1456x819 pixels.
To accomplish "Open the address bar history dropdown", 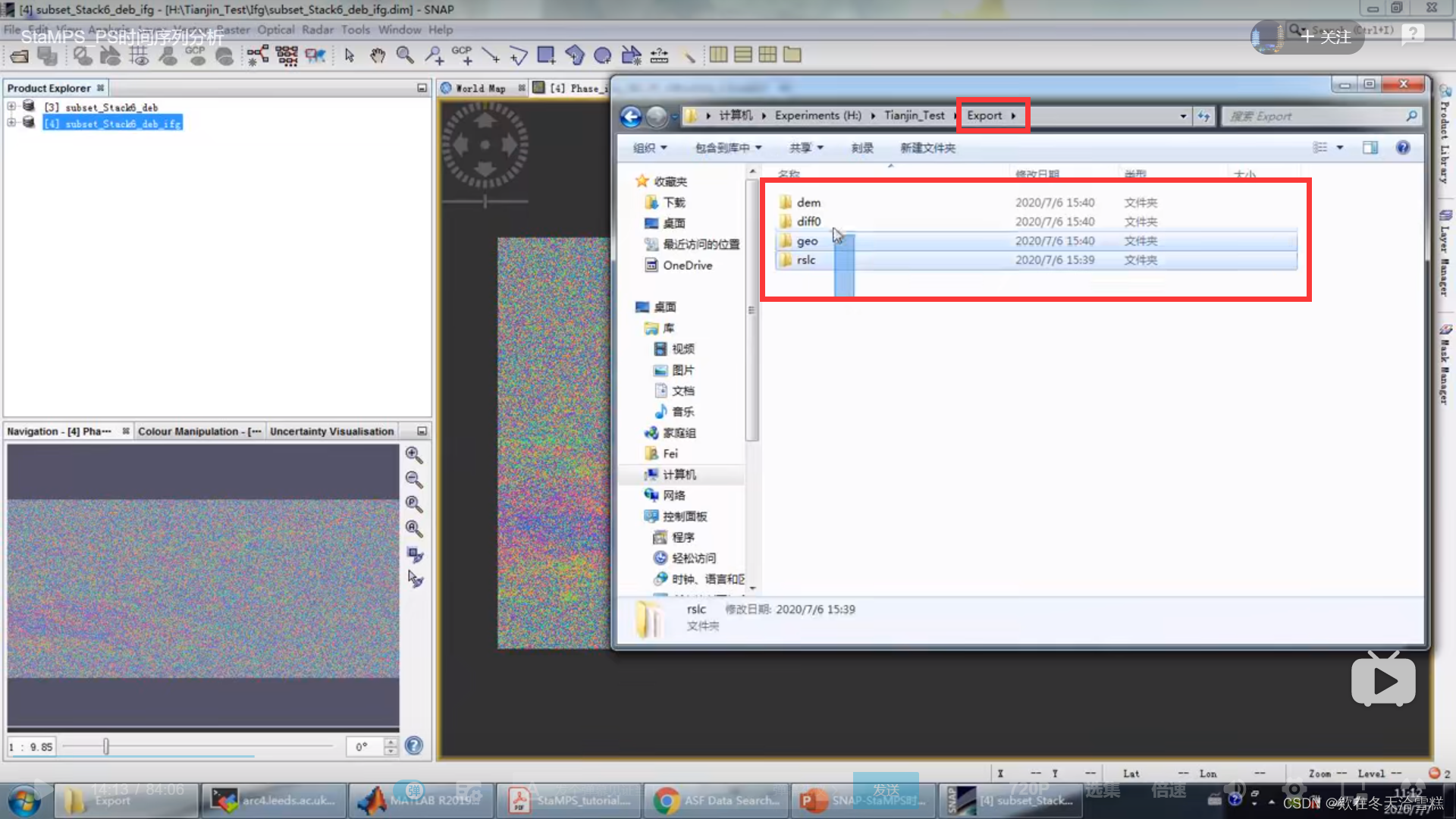I will [1183, 116].
